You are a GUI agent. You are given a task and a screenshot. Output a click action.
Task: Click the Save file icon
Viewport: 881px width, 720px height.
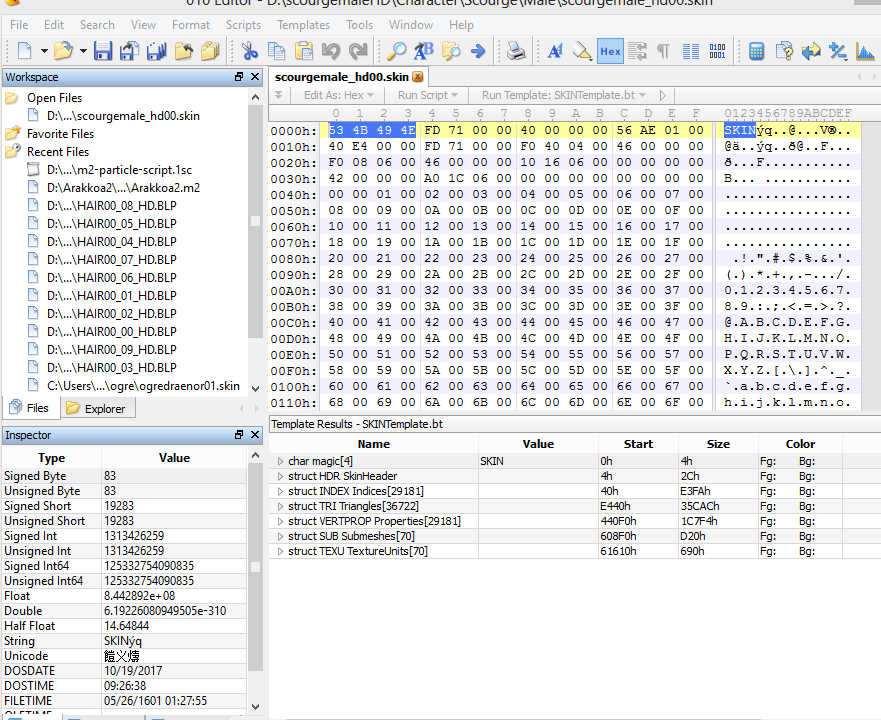click(103, 51)
